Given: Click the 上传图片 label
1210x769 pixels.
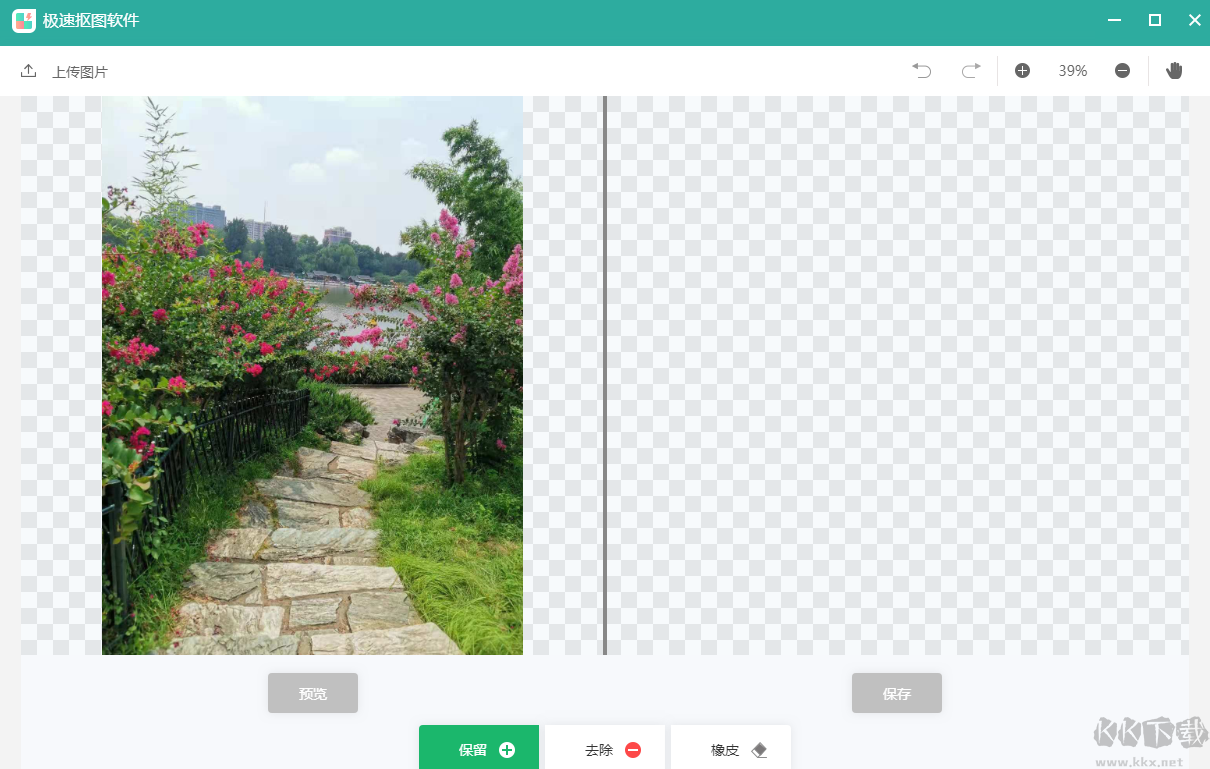Looking at the screenshot, I should point(80,72).
